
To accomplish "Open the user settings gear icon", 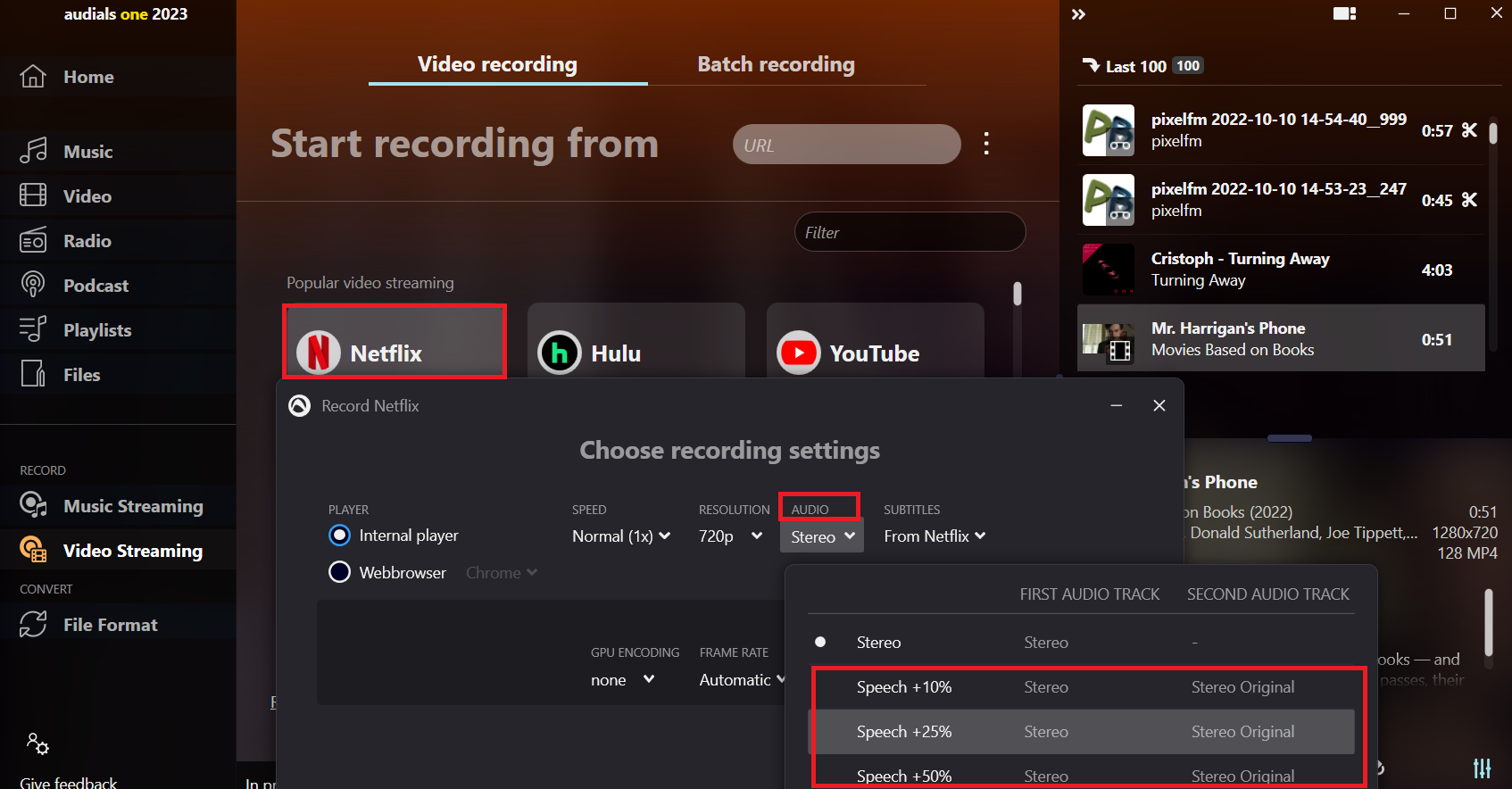I will (x=37, y=743).
